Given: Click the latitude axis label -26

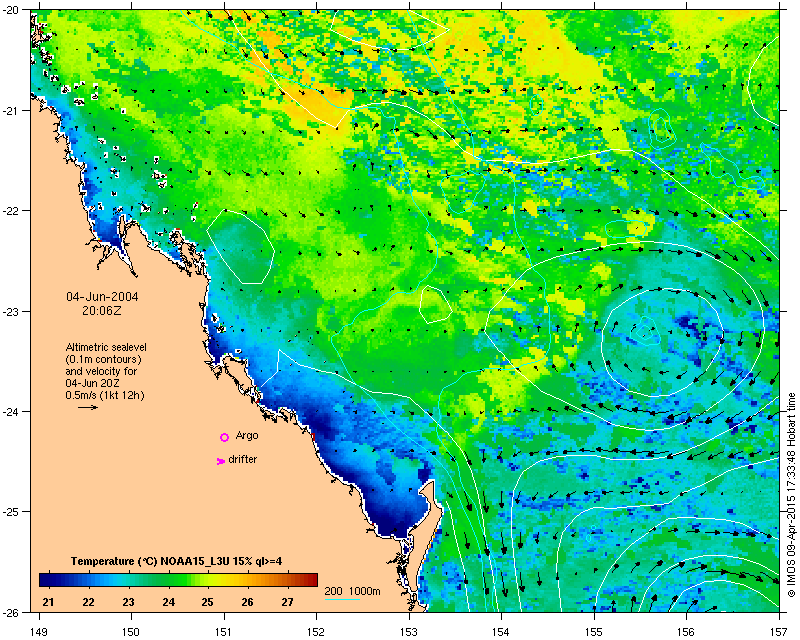Looking at the screenshot, I should coord(11,612).
